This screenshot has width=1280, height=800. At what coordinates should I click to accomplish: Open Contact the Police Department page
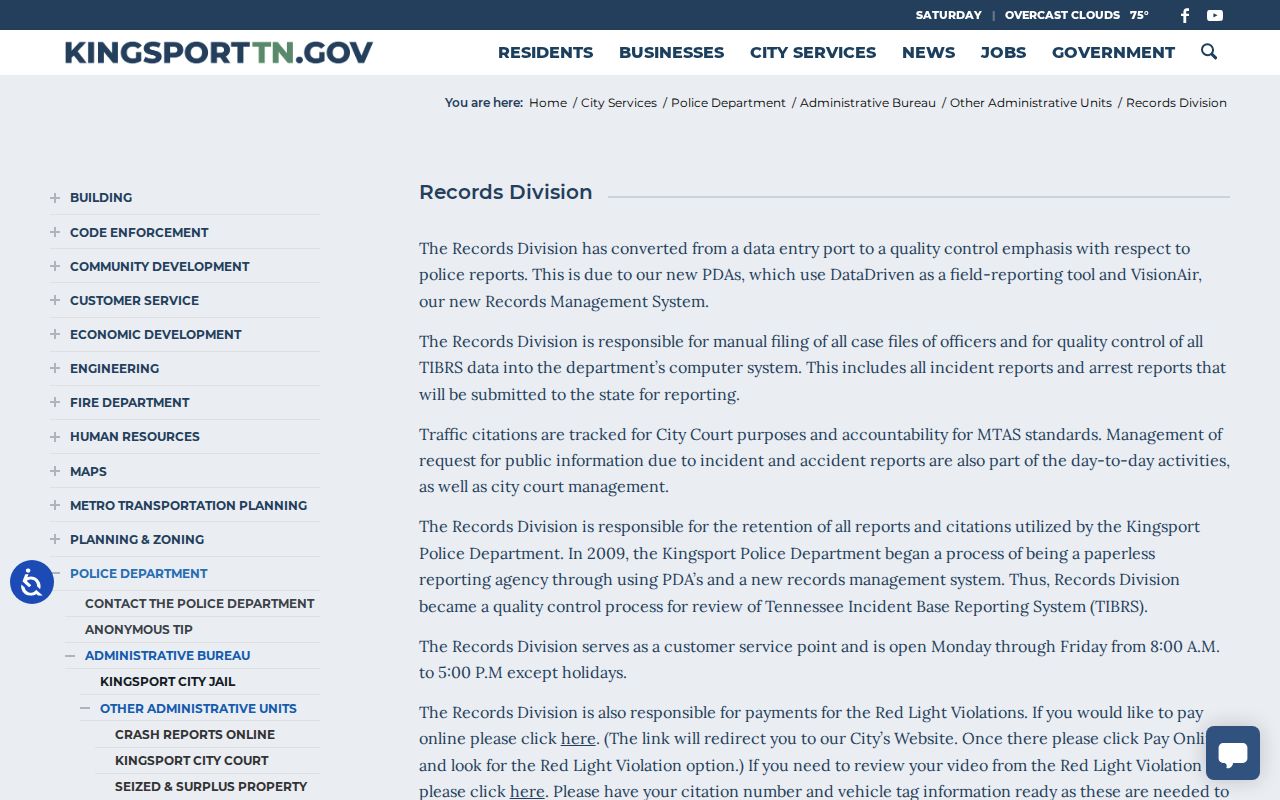tap(200, 604)
